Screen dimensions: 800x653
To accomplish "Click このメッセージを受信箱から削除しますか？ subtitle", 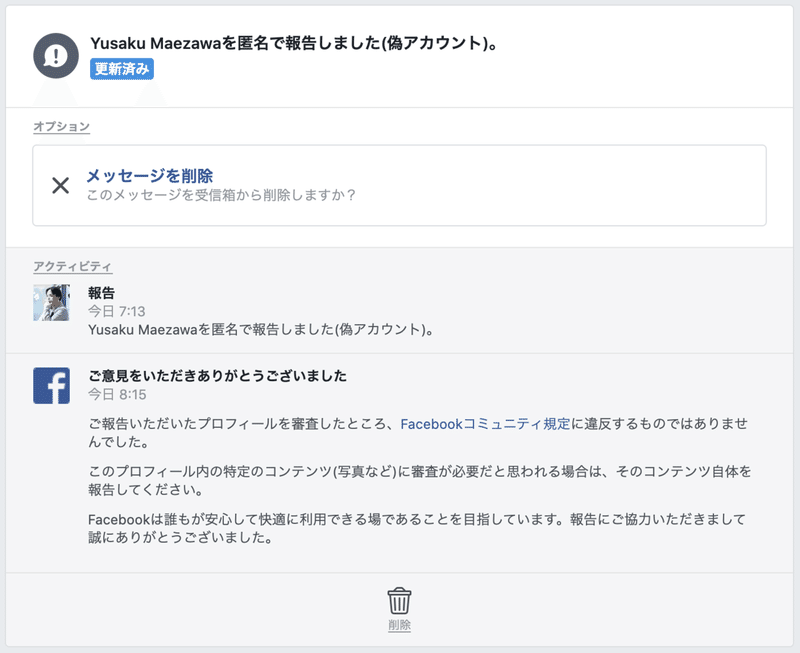I will coord(221,195).
